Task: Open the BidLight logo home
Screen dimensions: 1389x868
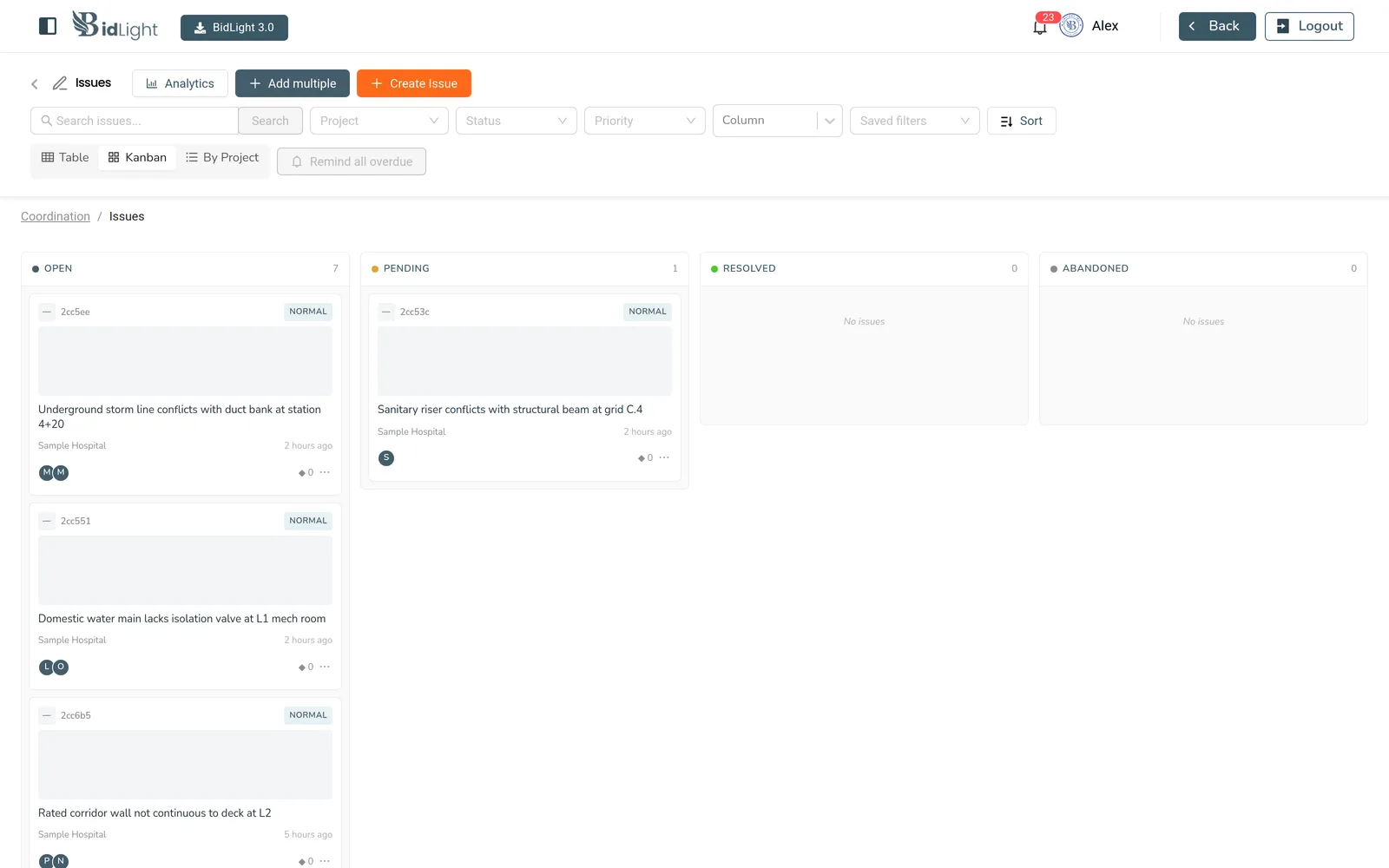Action: click(115, 26)
